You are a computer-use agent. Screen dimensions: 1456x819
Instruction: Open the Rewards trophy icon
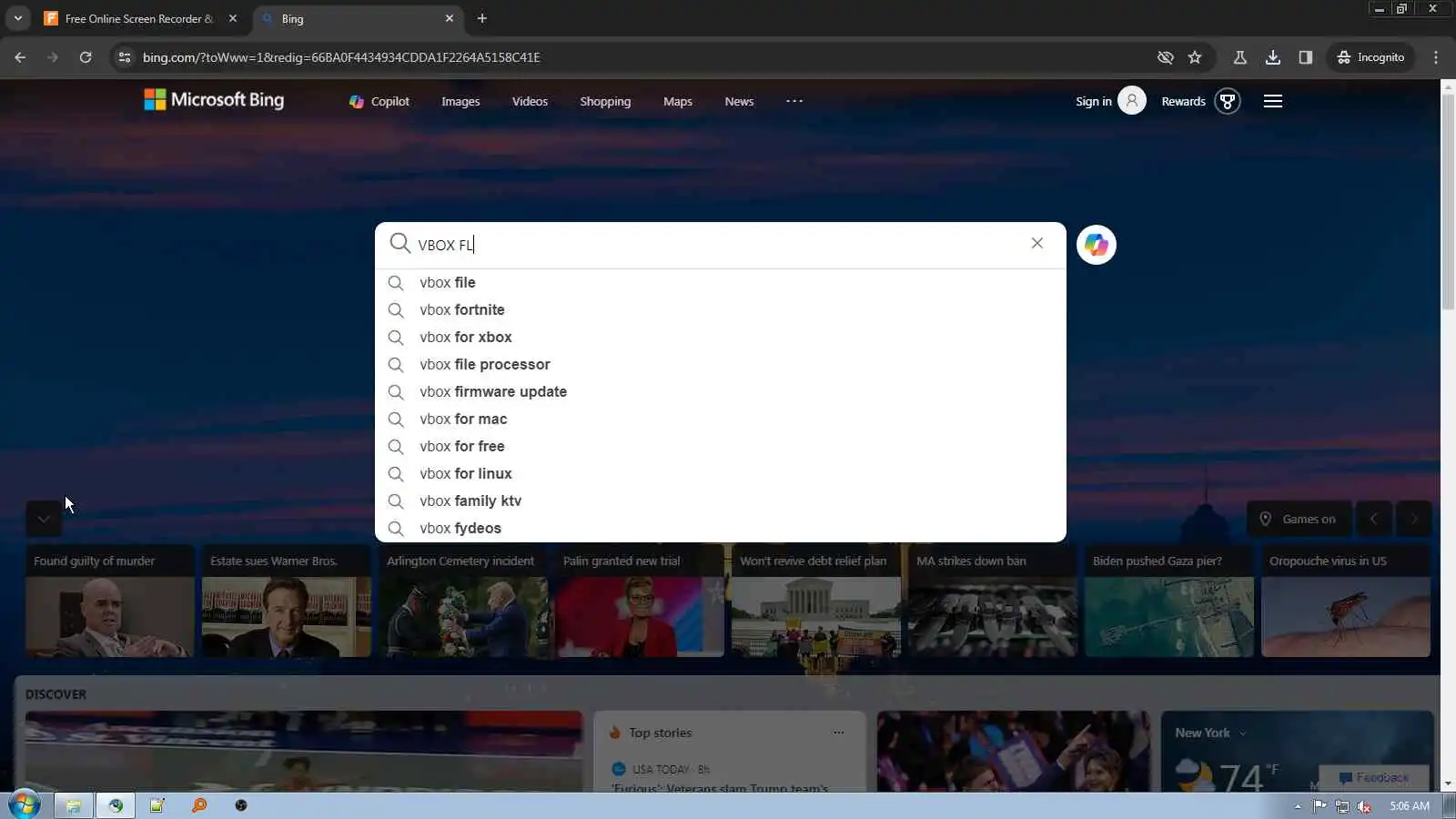tap(1228, 101)
